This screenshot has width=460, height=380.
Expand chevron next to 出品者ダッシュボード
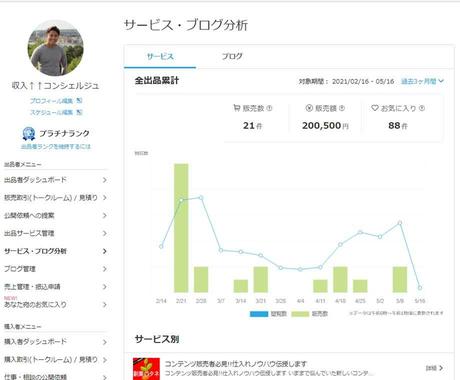point(105,180)
